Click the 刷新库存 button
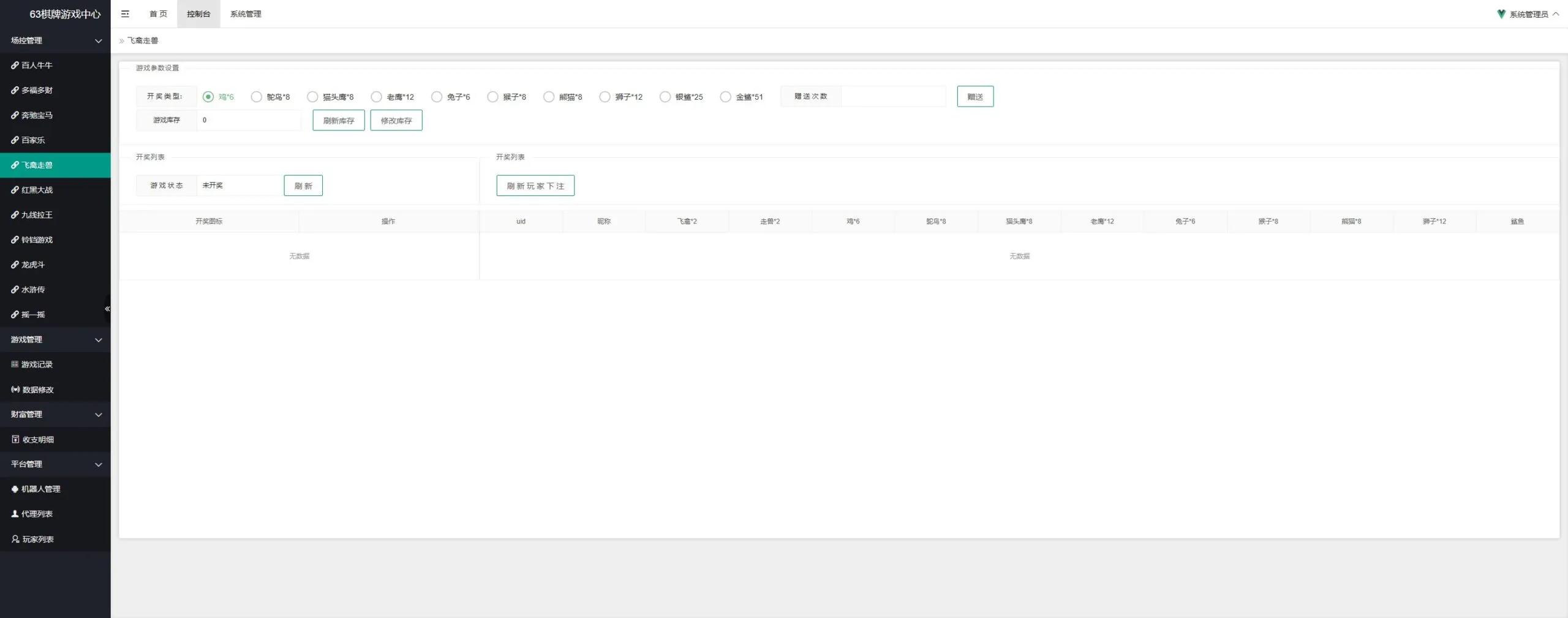 point(339,121)
